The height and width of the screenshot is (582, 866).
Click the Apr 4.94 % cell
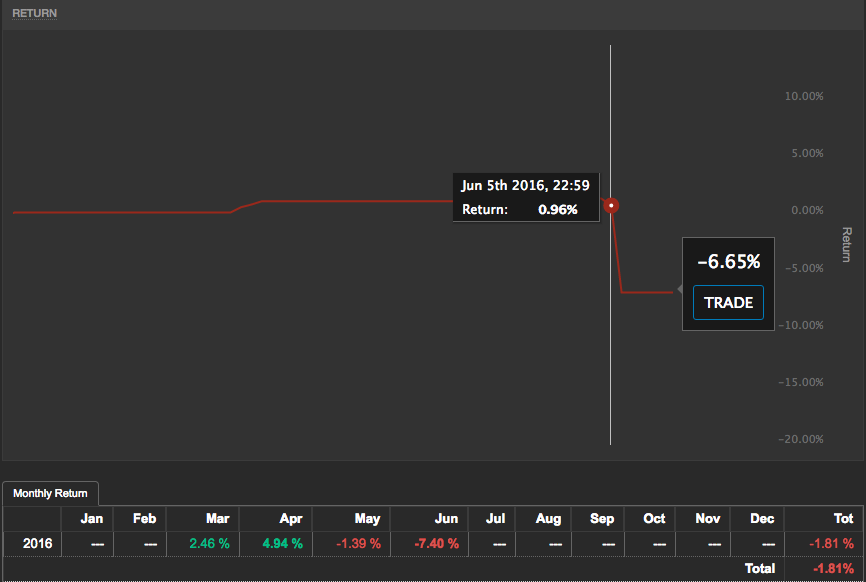(x=281, y=544)
